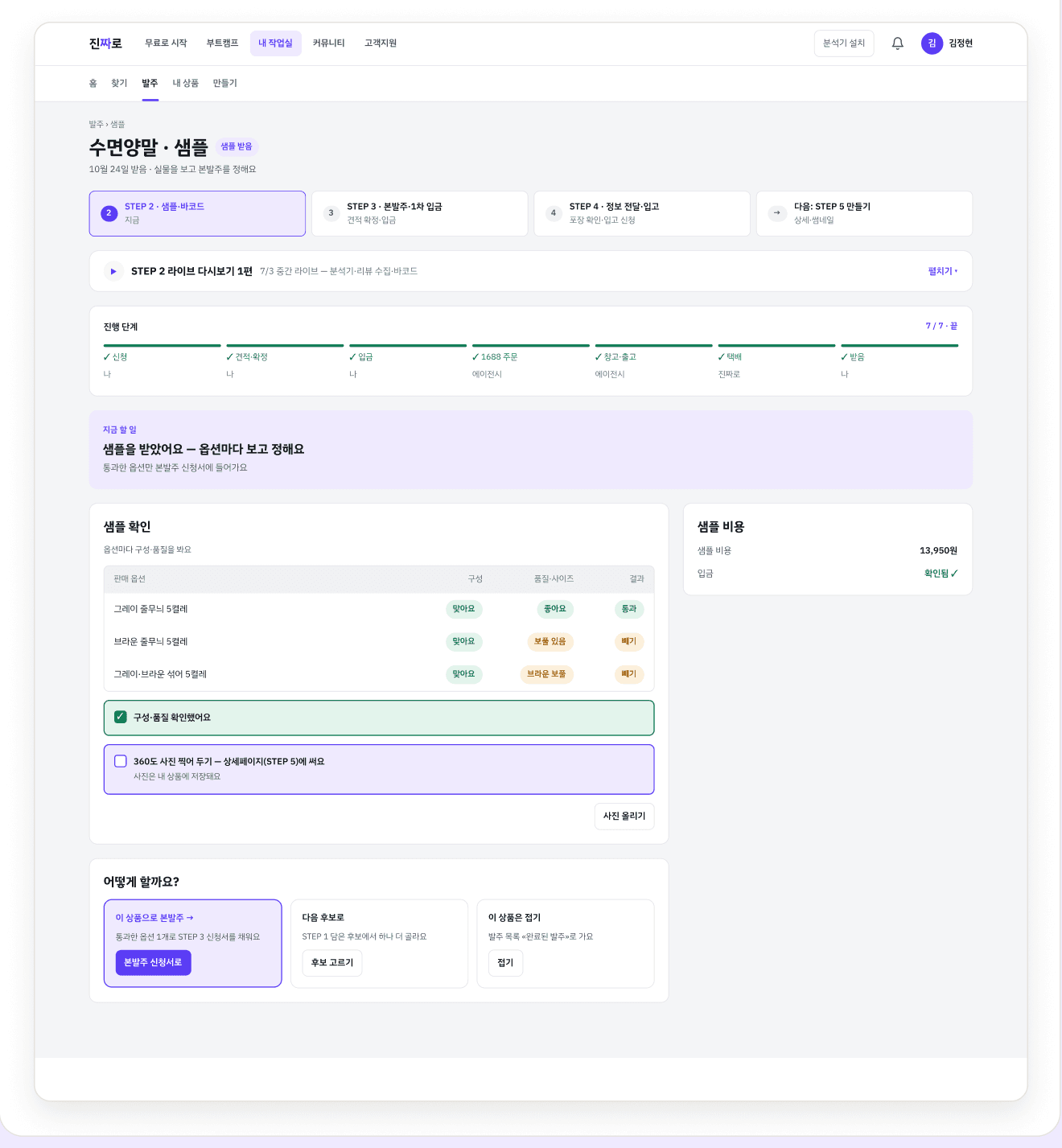
Task: Click the 진짜로 logo
Action: click(x=105, y=43)
